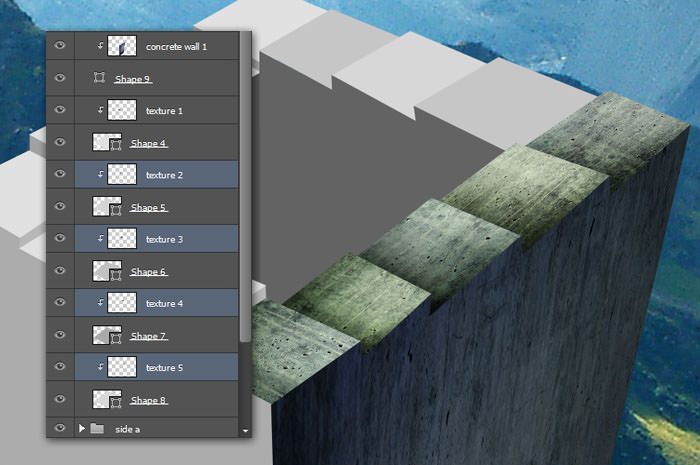Image resolution: width=700 pixels, height=465 pixels.
Task: Select the Shape 8 layer name
Action: tap(149, 401)
